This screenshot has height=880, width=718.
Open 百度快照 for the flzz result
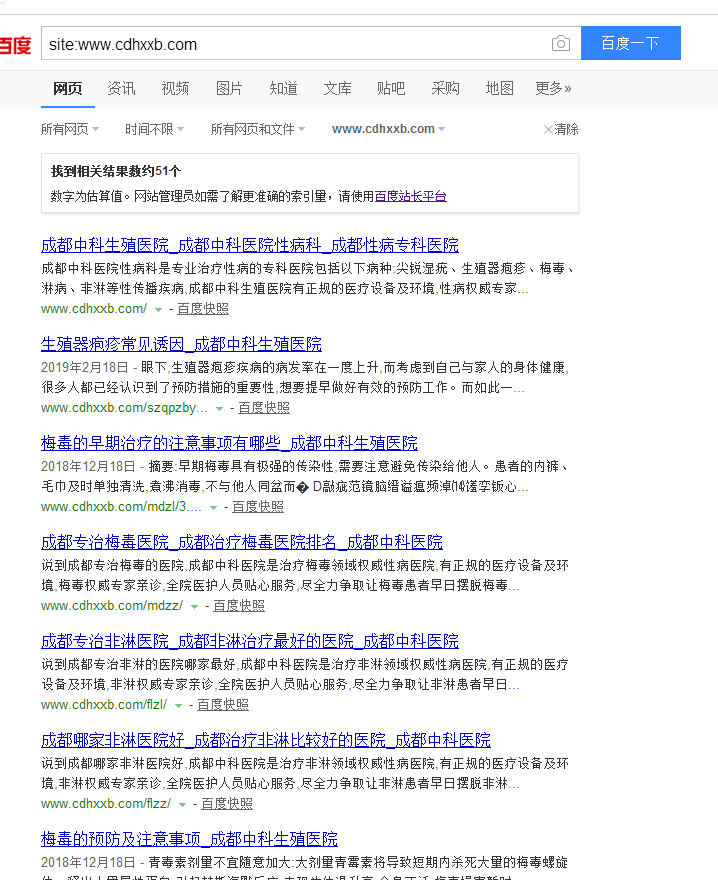[227, 804]
